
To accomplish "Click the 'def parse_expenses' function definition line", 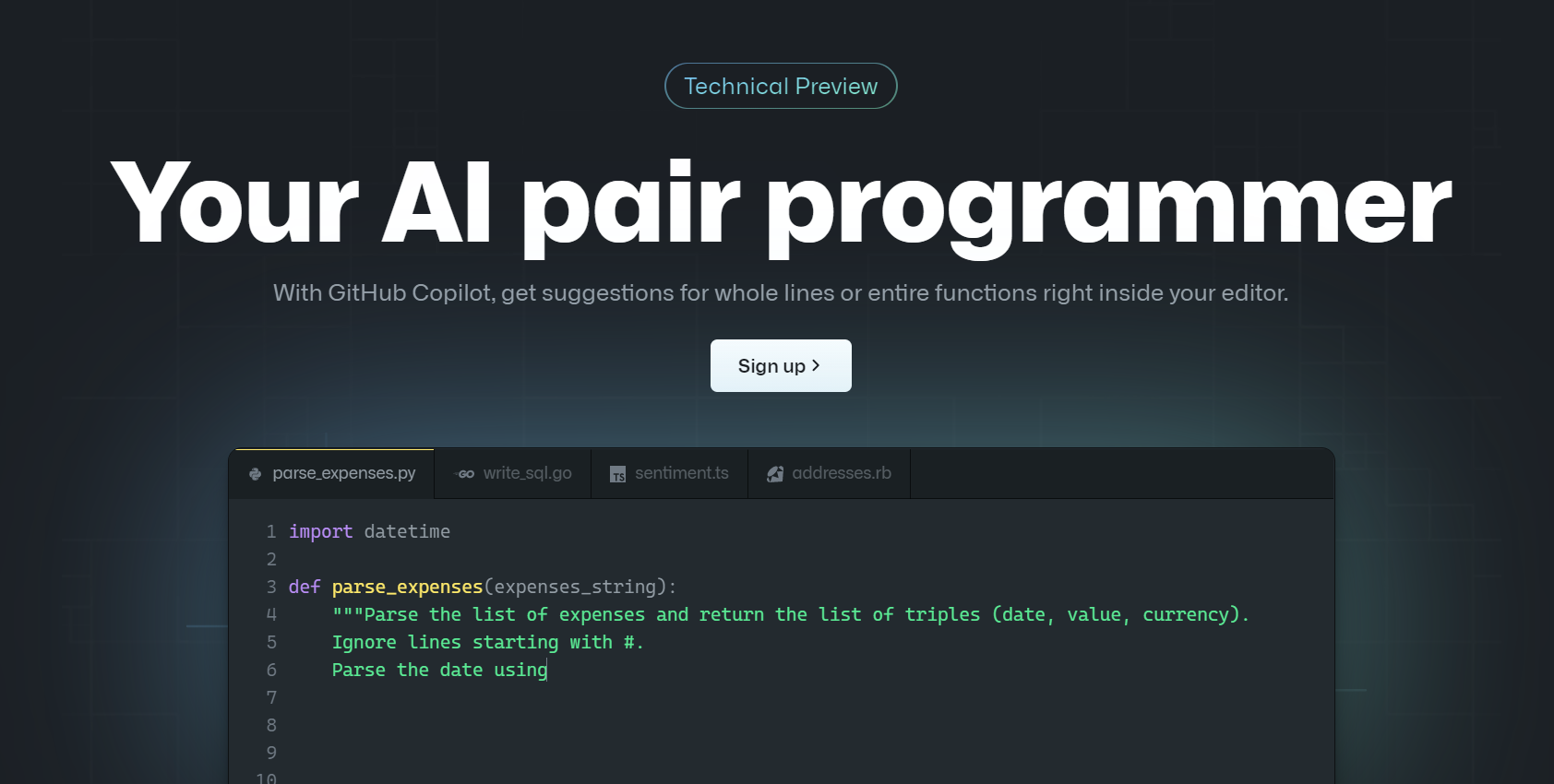I will point(483,587).
